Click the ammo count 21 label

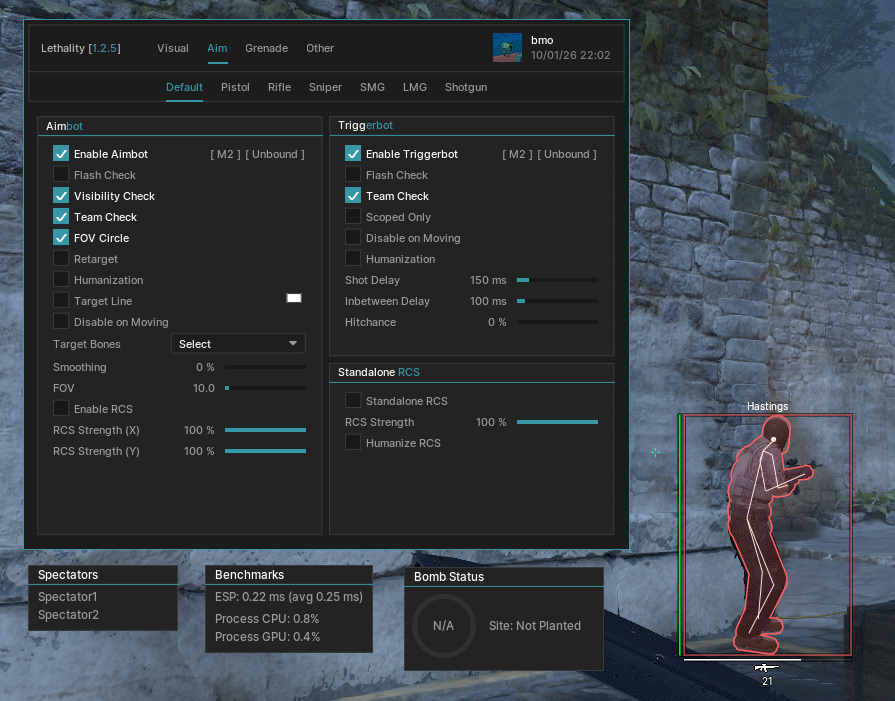pyautogui.click(x=767, y=681)
